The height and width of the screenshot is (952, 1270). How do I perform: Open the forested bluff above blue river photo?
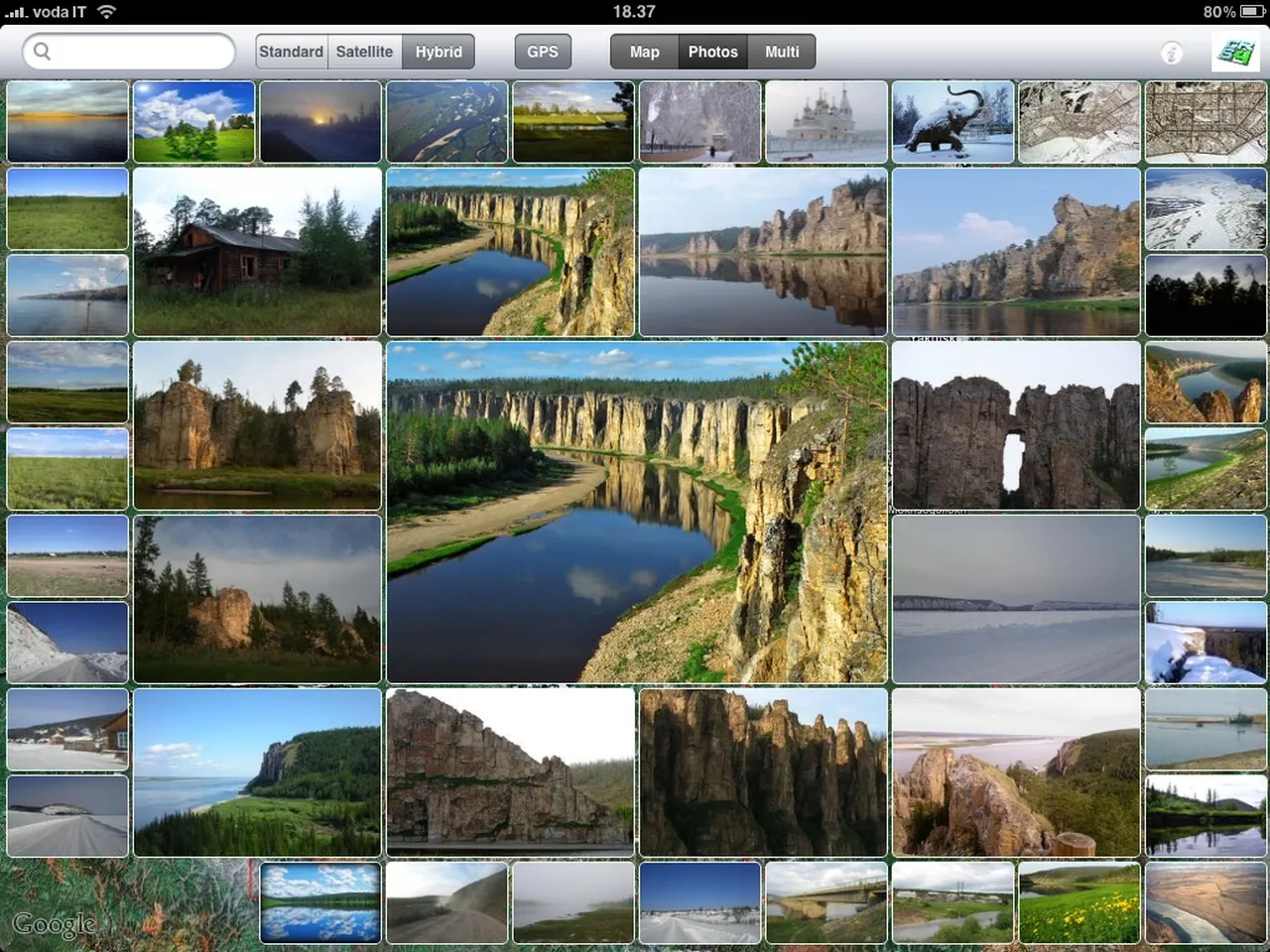258,773
